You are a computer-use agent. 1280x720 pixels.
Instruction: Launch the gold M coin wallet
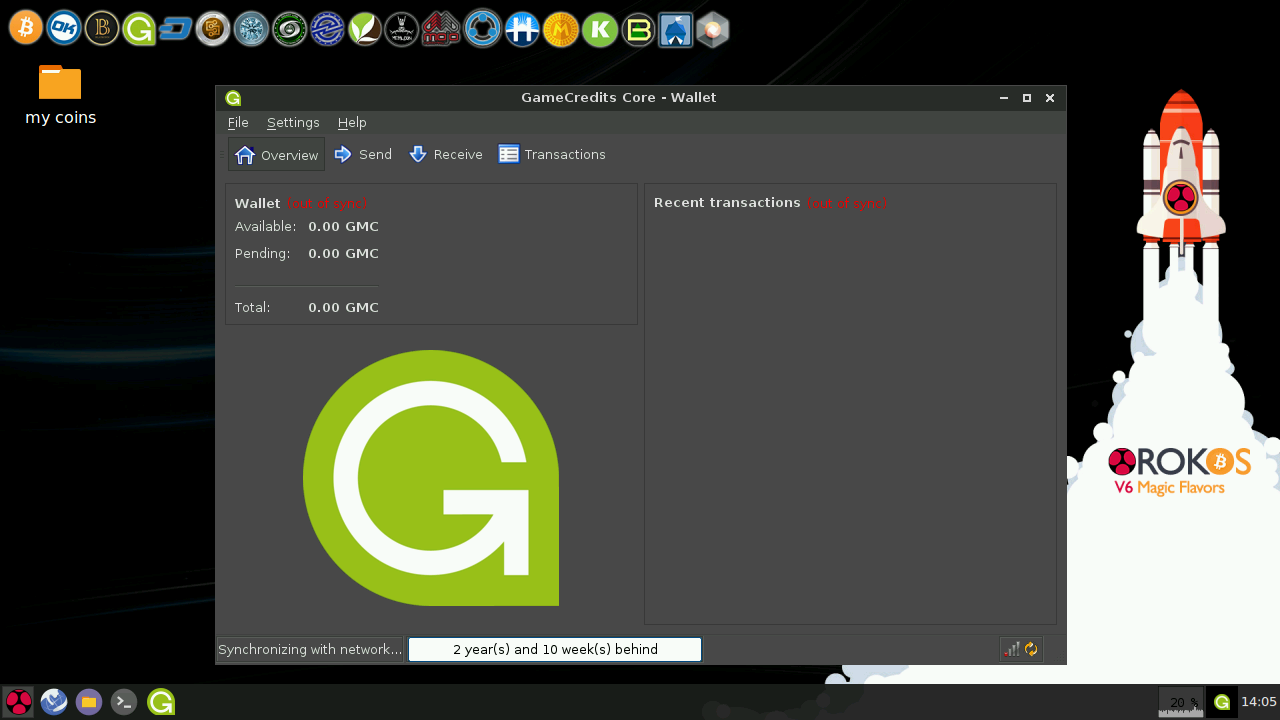561,30
